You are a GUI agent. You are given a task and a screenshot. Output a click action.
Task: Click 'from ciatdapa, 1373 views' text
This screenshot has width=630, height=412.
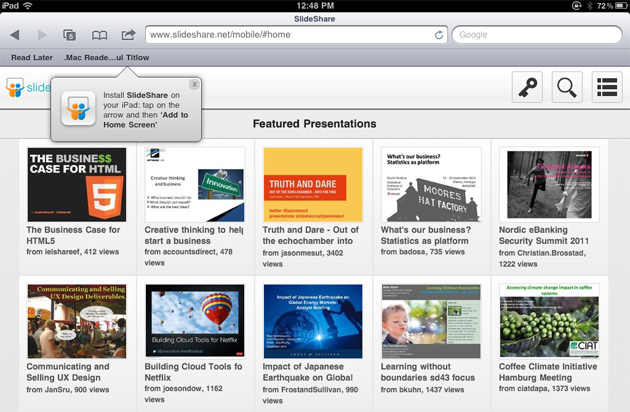[544, 388]
